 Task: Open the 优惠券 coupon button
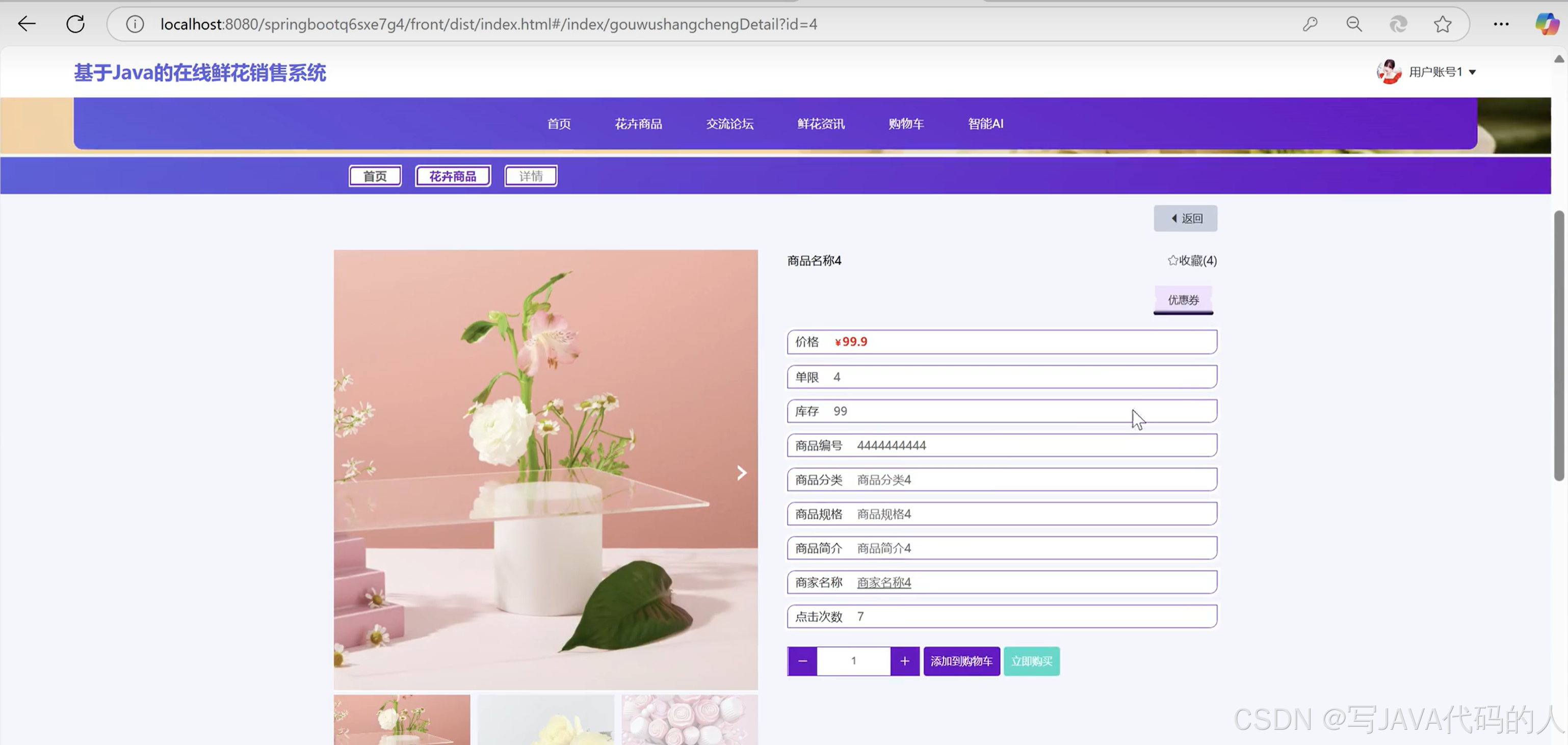1182,300
